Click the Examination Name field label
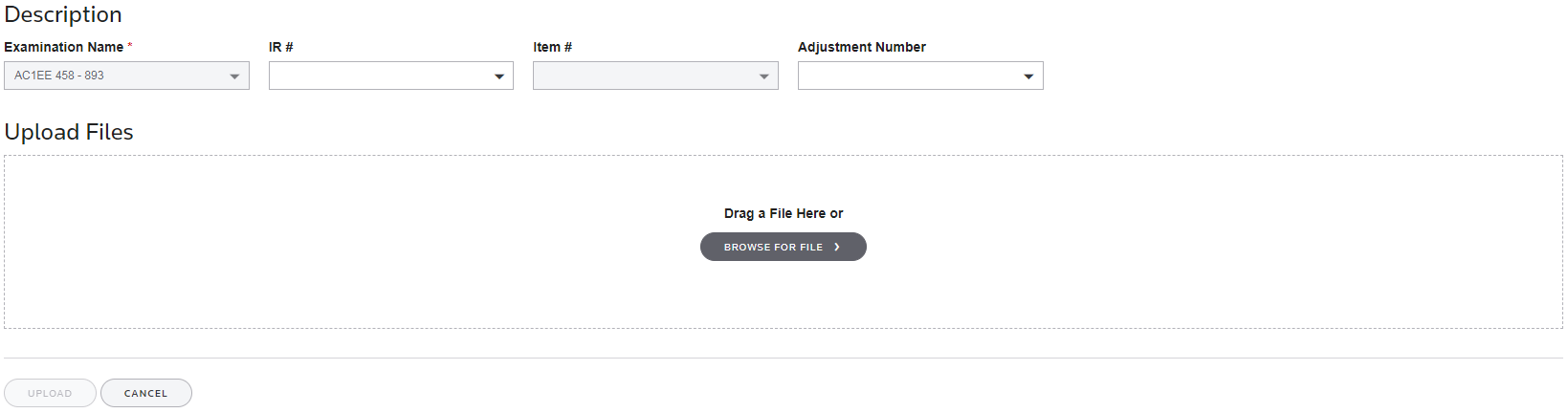 pyautogui.click(x=64, y=47)
